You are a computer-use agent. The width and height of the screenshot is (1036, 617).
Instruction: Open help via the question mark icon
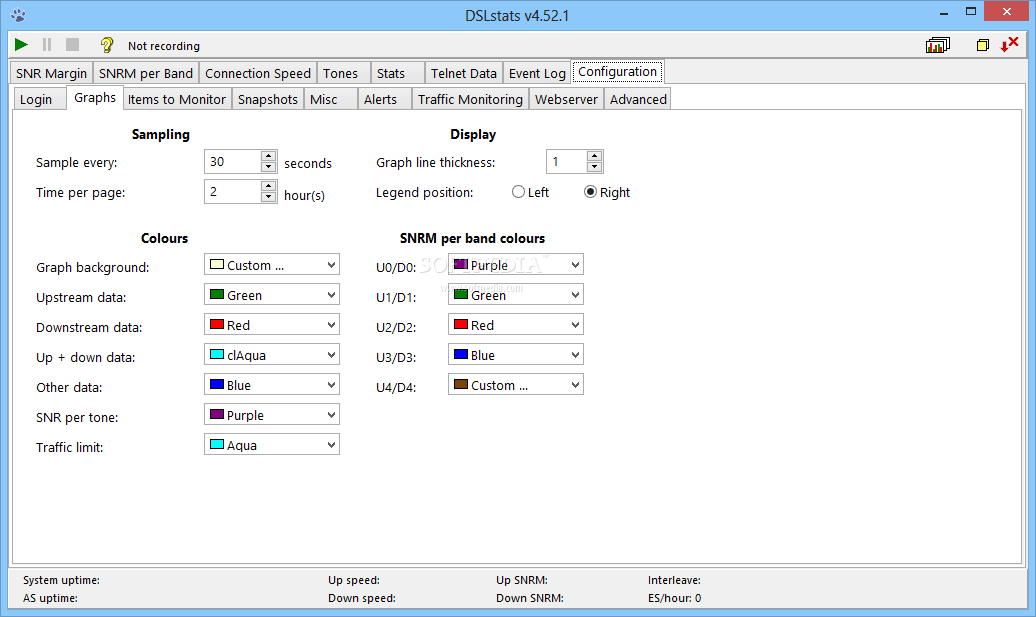tap(107, 44)
